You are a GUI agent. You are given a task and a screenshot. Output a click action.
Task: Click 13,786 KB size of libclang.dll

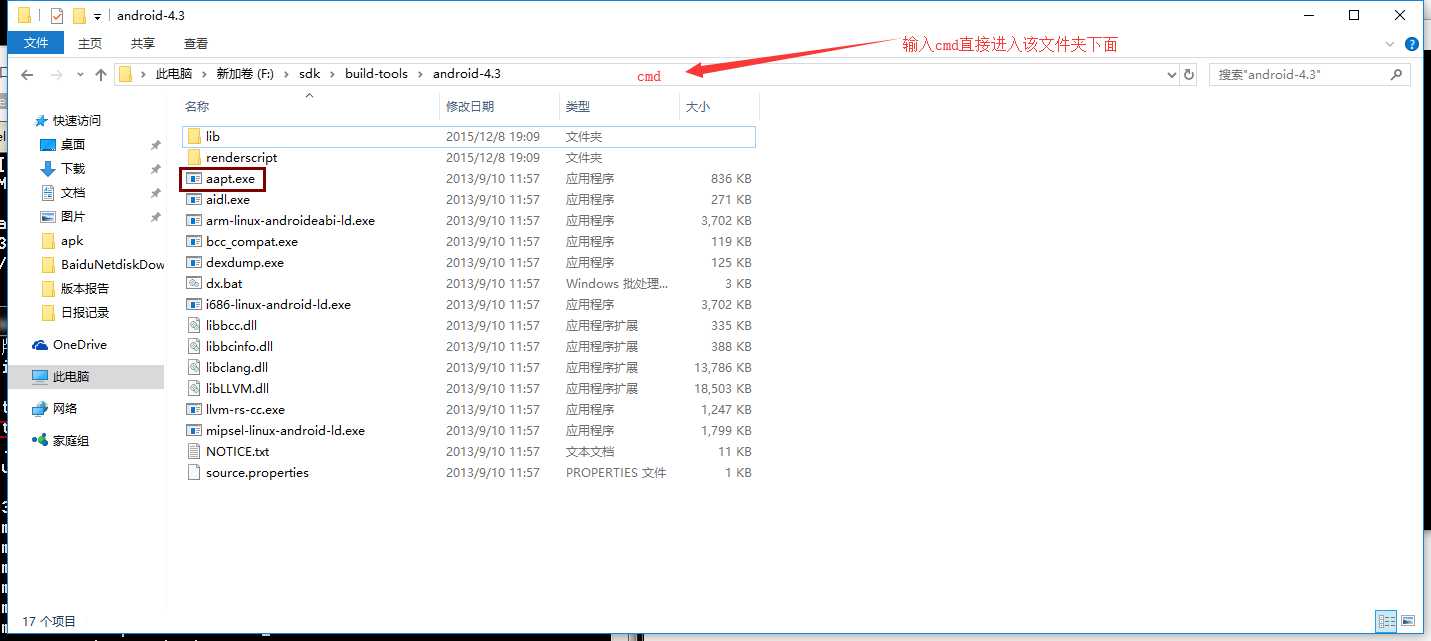tap(721, 367)
